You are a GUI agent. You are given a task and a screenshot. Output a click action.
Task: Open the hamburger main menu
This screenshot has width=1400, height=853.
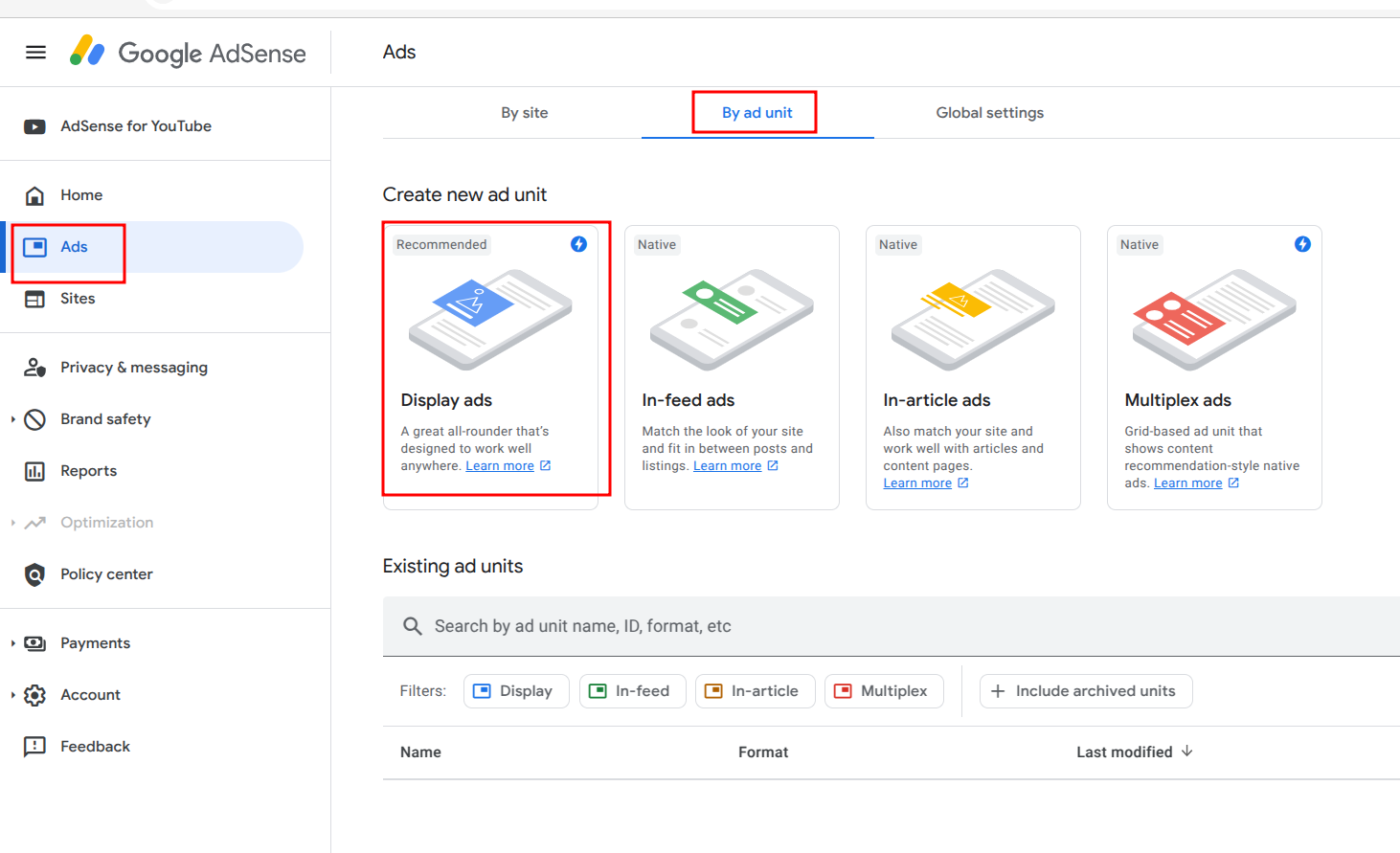pyautogui.click(x=35, y=53)
